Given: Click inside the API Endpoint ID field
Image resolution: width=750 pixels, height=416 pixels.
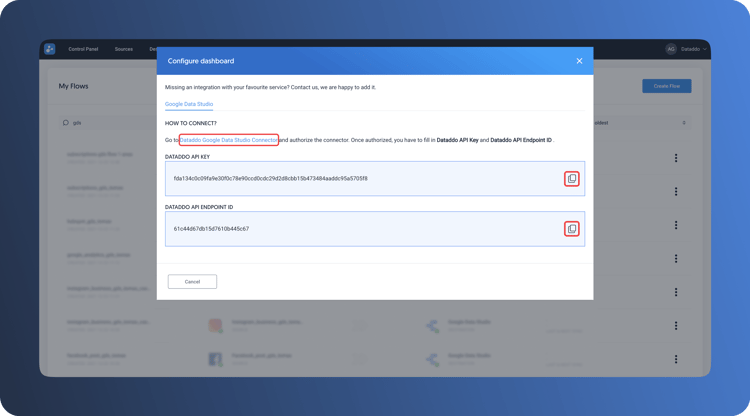Looking at the screenshot, I should pos(375,229).
